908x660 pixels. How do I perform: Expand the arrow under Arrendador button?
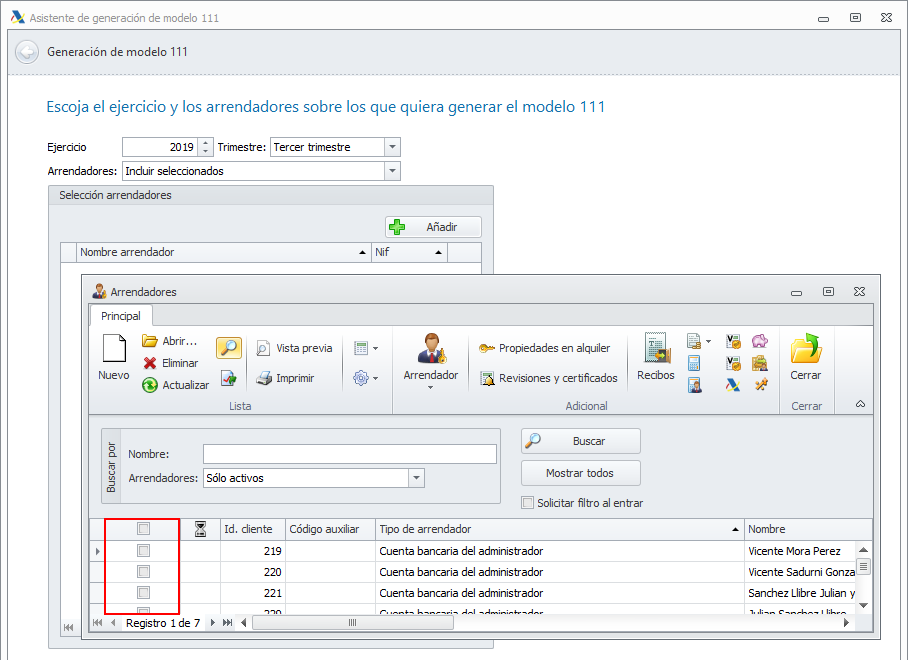(430, 387)
